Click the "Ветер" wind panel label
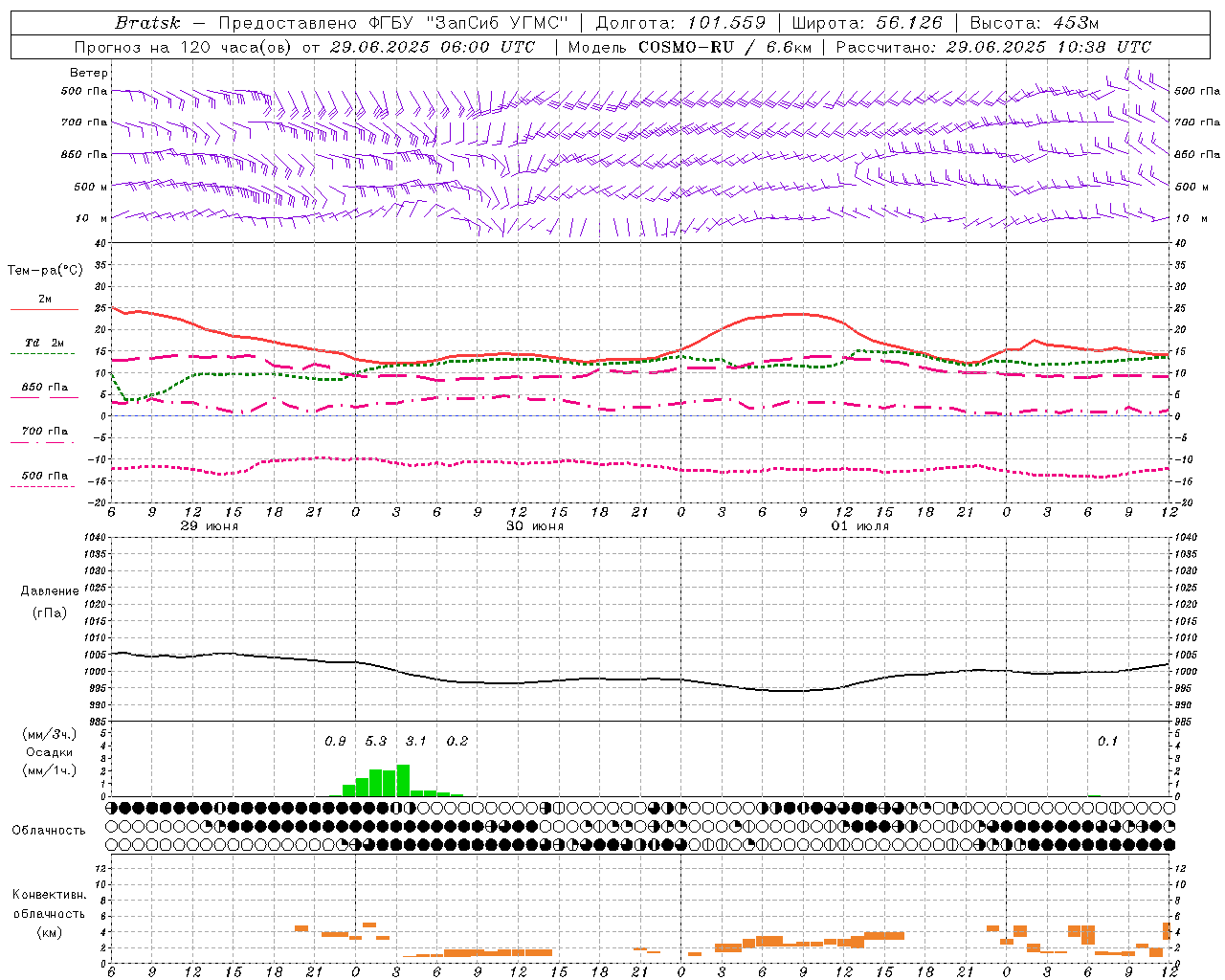 89,73
